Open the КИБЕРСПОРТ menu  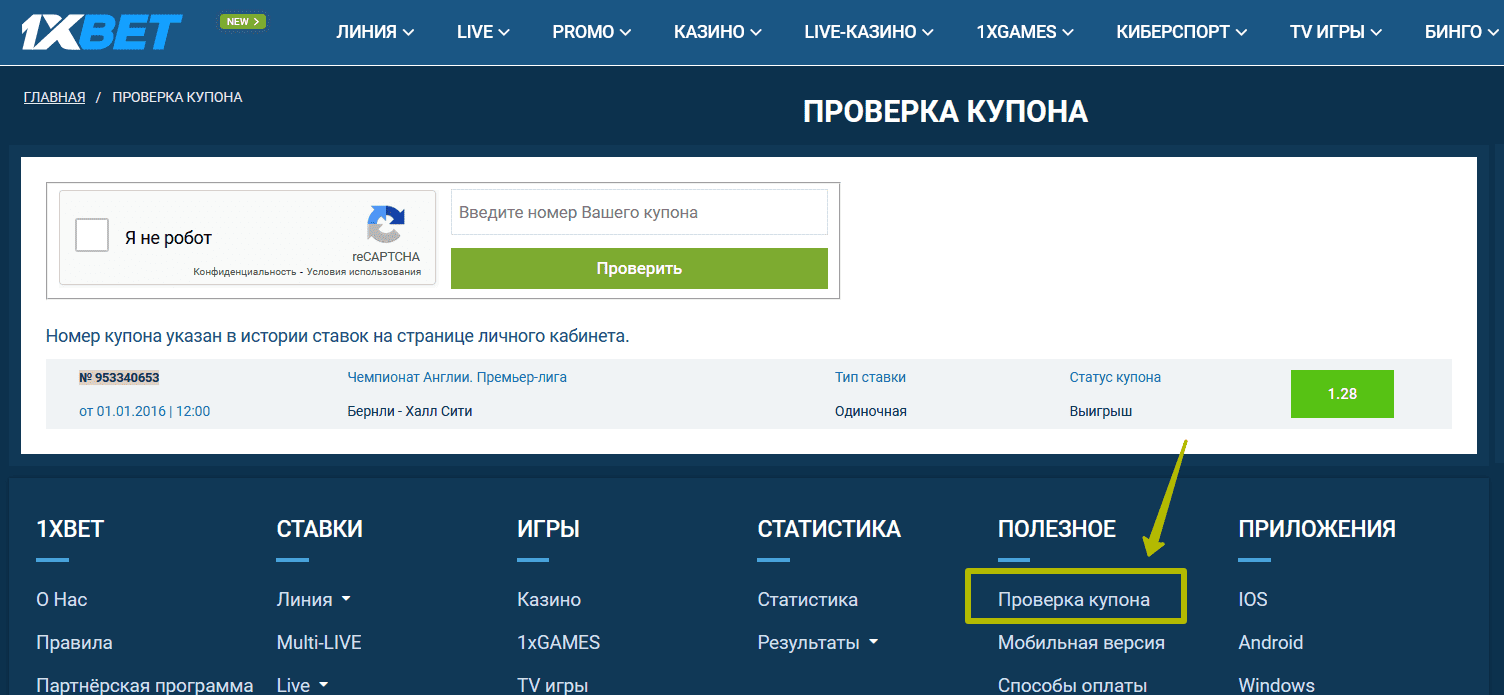1181,31
